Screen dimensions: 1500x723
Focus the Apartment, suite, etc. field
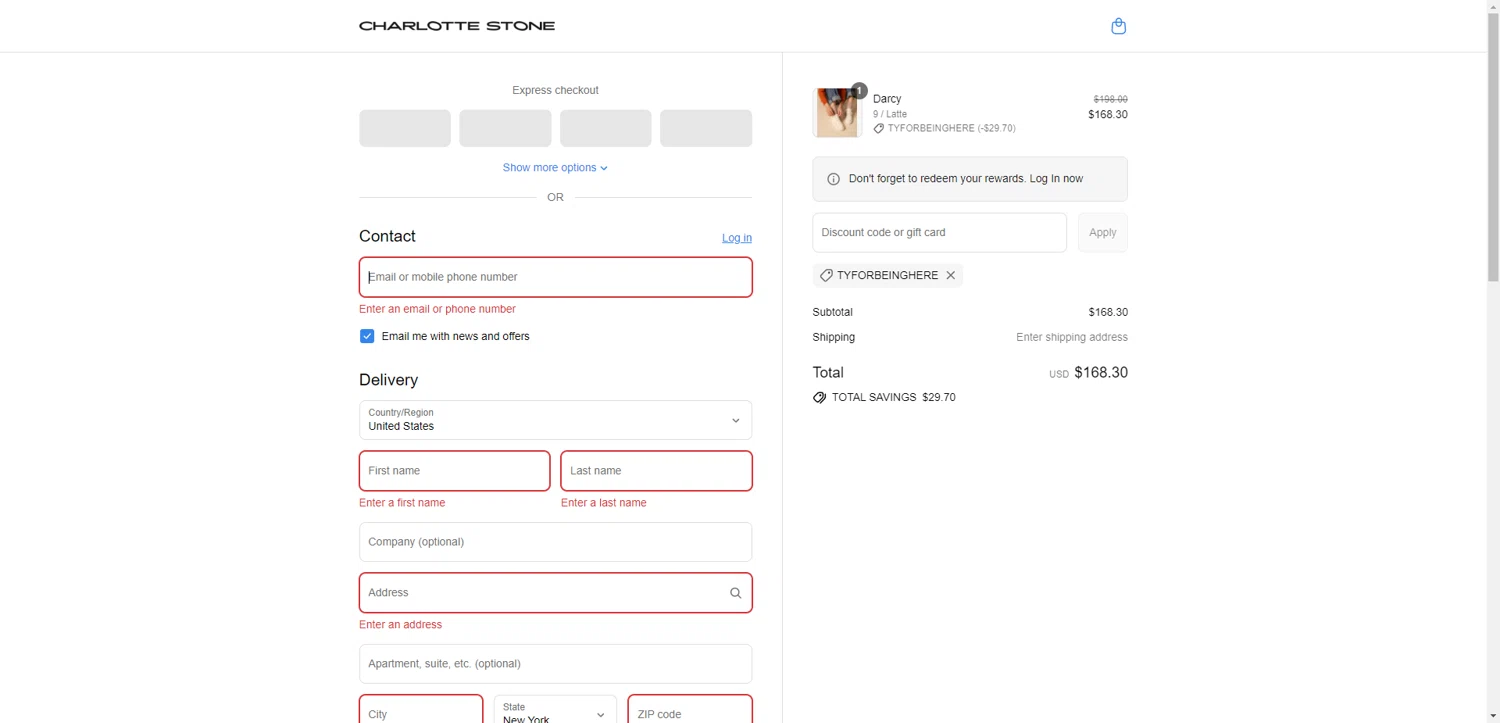point(555,664)
